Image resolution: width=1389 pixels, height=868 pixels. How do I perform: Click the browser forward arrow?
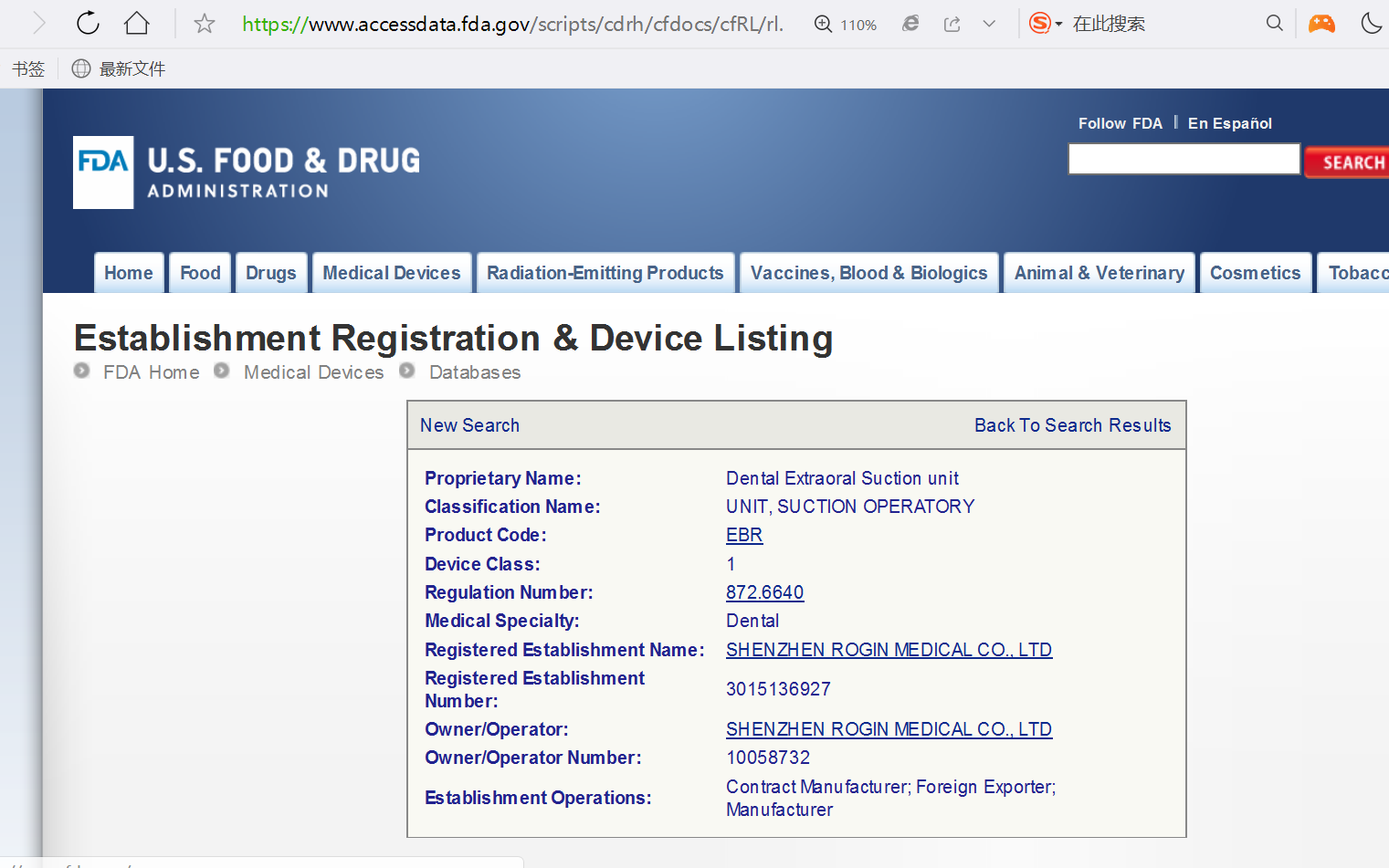coord(38,23)
